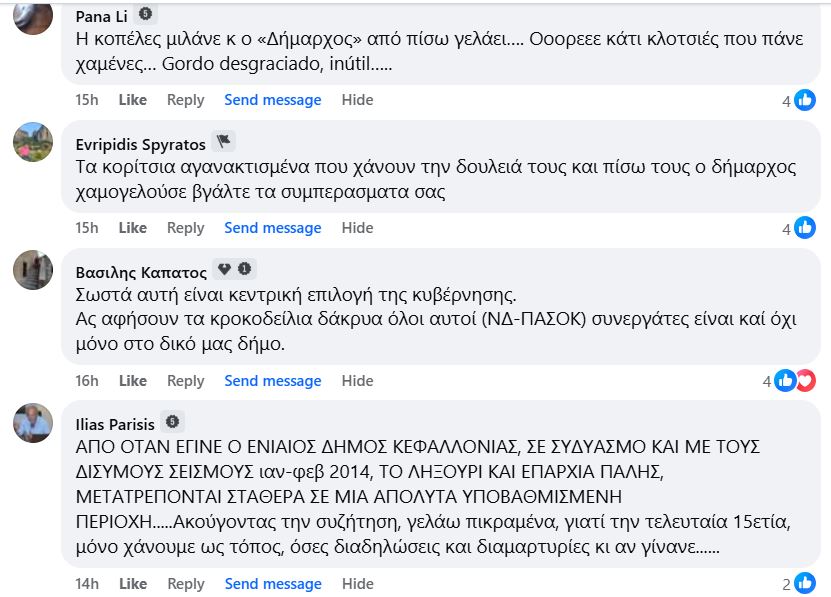Reply to Βασίλης Καπατος's comment
Viewport: 831px width, 597px height.
[185, 381]
